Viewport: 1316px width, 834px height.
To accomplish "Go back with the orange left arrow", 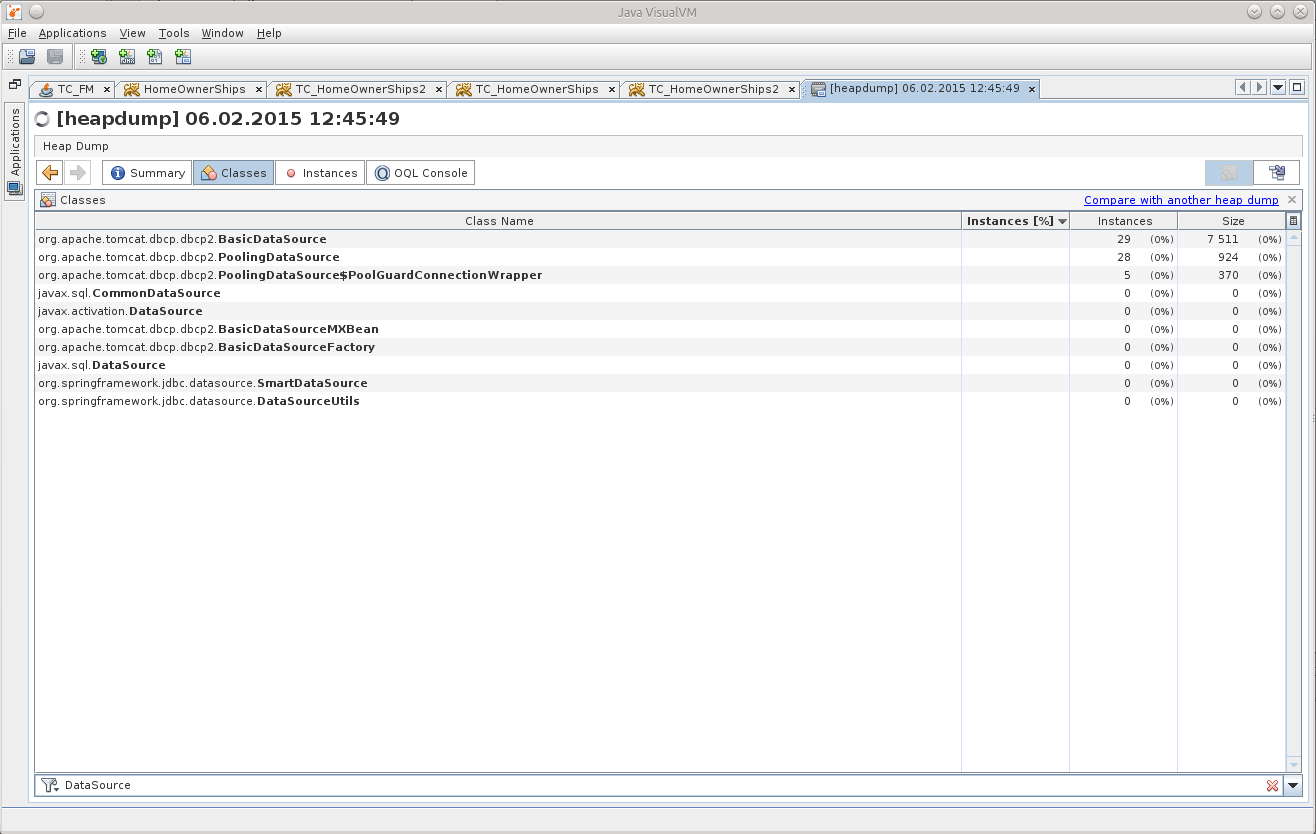I will click(x=50, y=173).
